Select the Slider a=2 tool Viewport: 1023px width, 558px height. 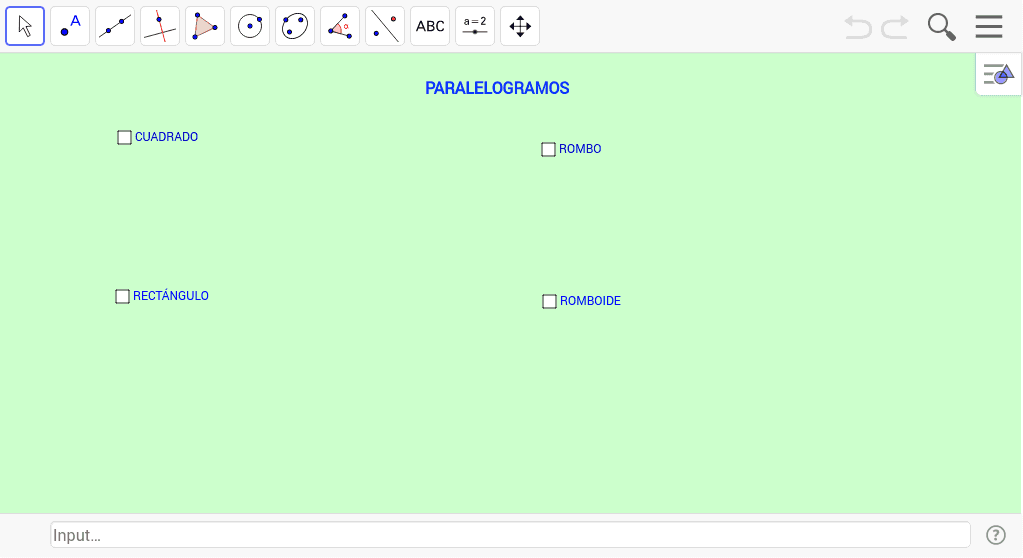(475, 26)
